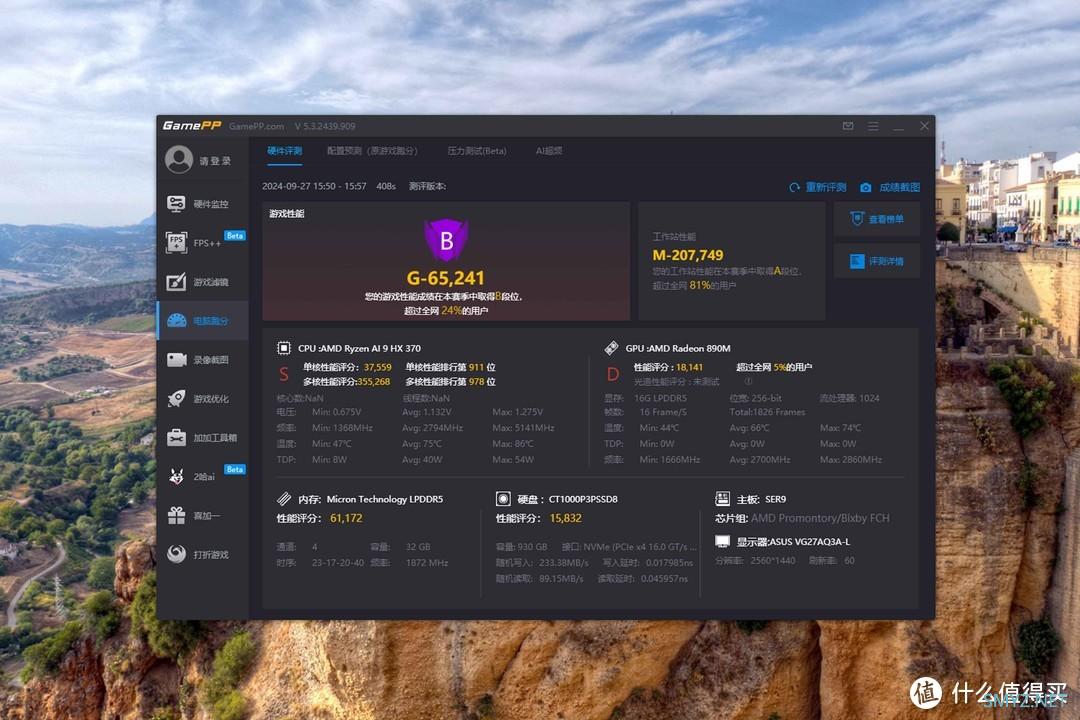Open 游戏优化 rocket icon in the sidebar
Viewport: 1080px width, 720px height.
click(176, 398)
